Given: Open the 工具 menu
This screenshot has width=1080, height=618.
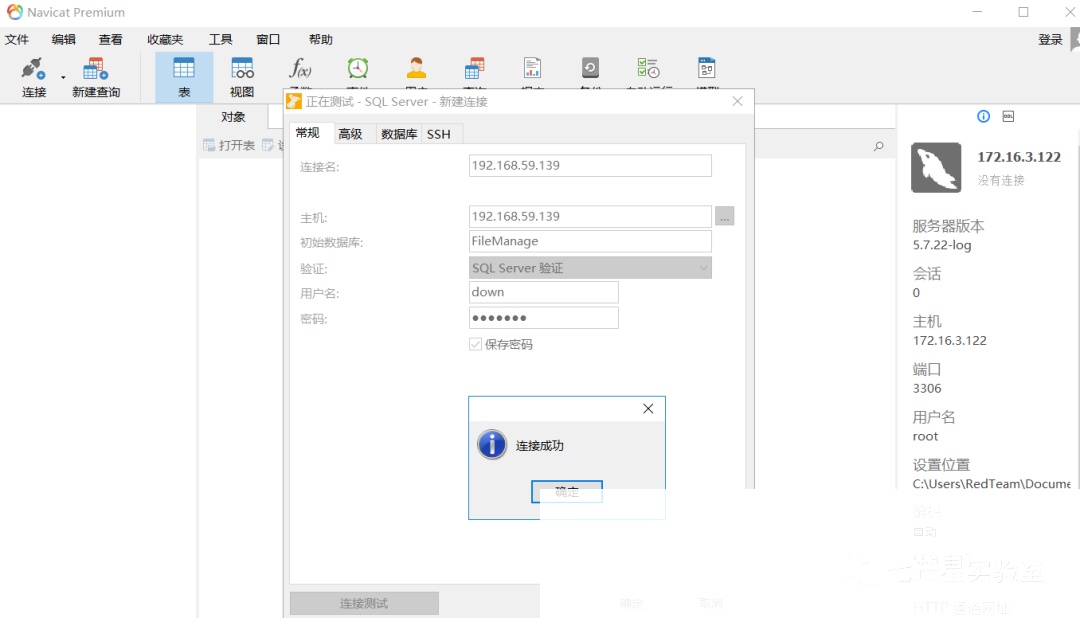Looking at the screenshot, I should 220,39.
